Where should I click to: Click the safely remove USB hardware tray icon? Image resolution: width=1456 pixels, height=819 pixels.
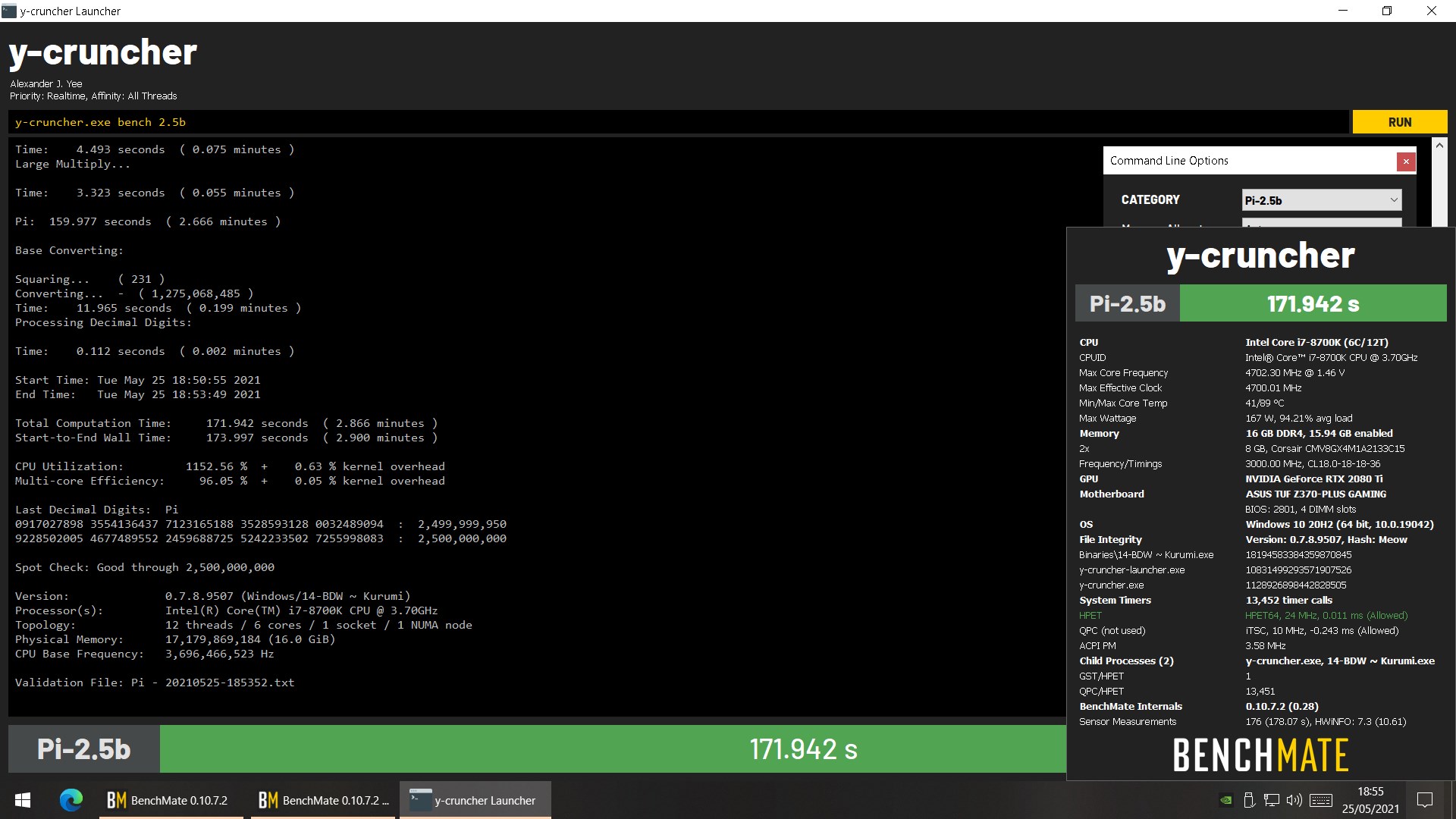(1249, 800)
